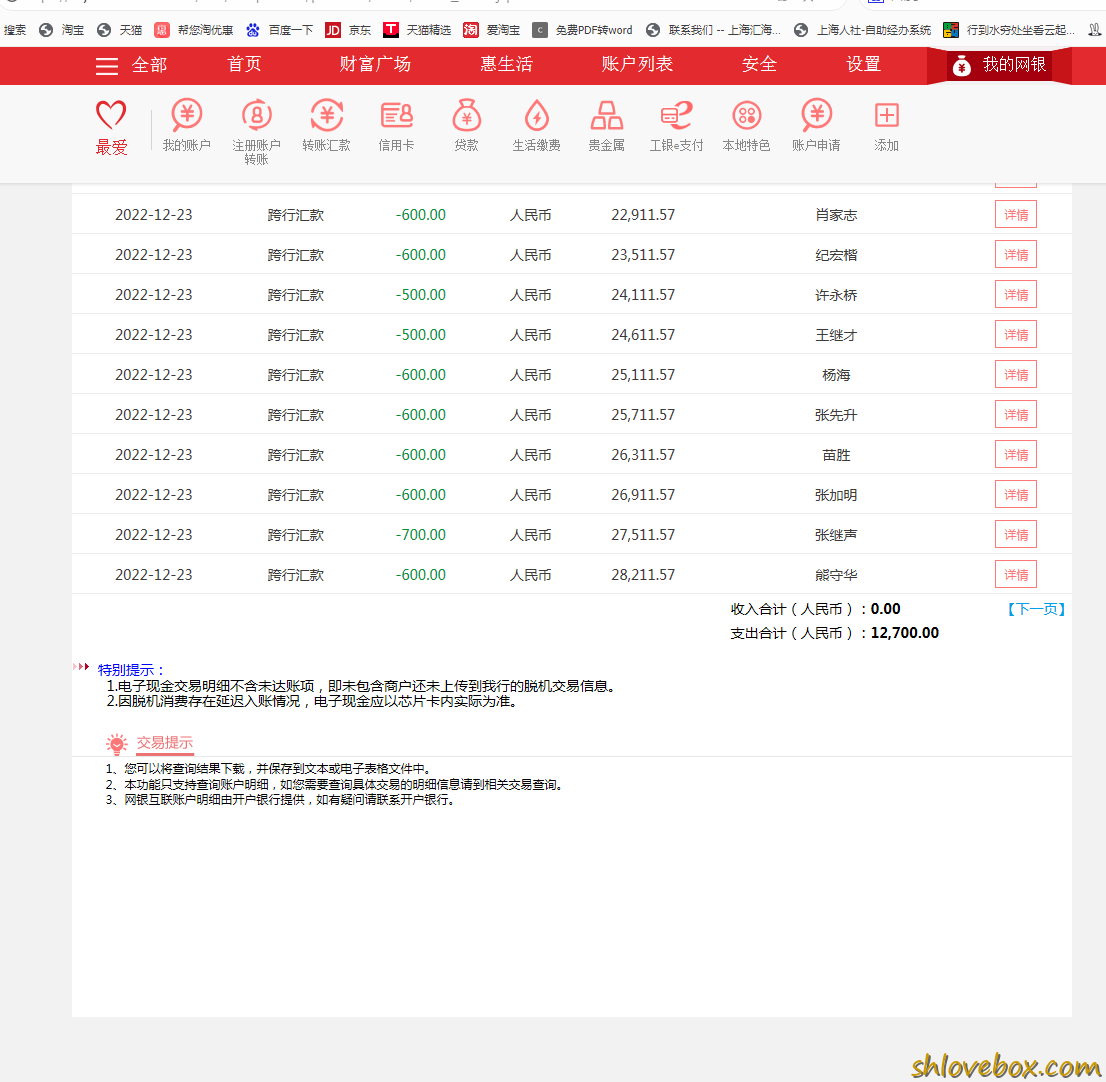Open the 全部 hamburger menu
1106x1082 pixels.
pyautogui.click(x=107, y=66)
